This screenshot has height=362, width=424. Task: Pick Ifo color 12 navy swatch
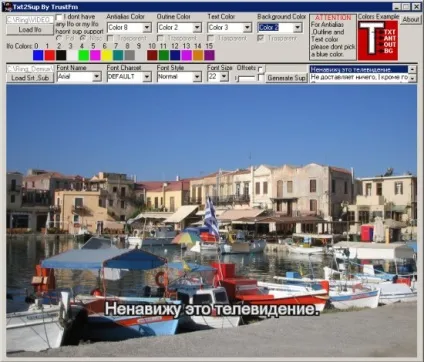[175, 55]
